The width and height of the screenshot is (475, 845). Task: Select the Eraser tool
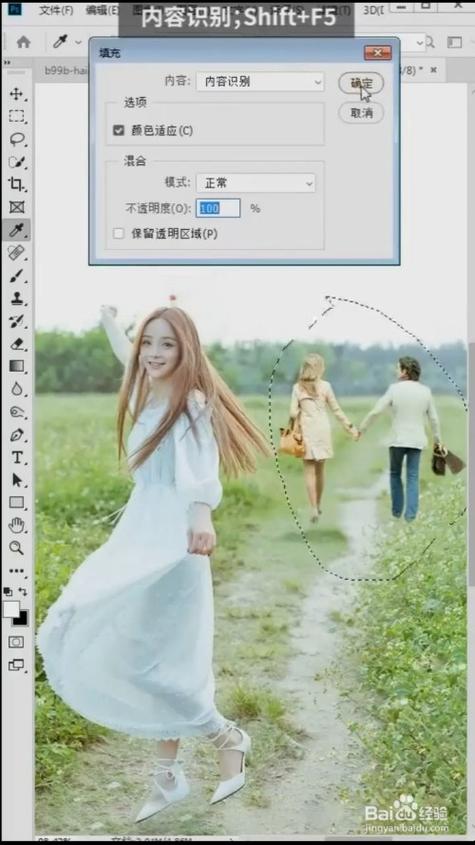pyautogui.click(x=17, y=343)
